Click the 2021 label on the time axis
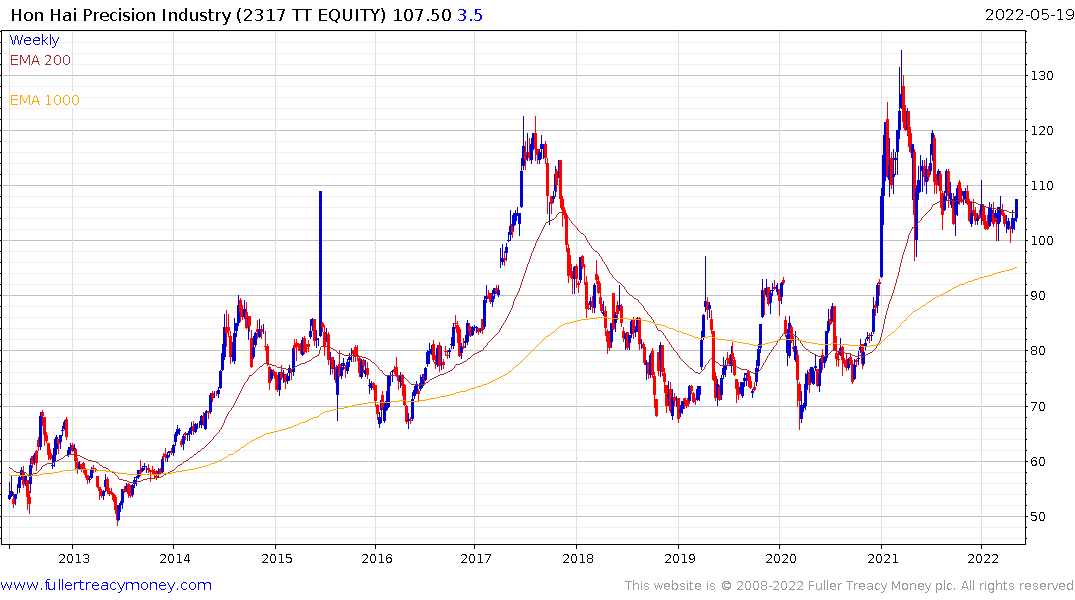The image size is (1075, 600). 882,558
